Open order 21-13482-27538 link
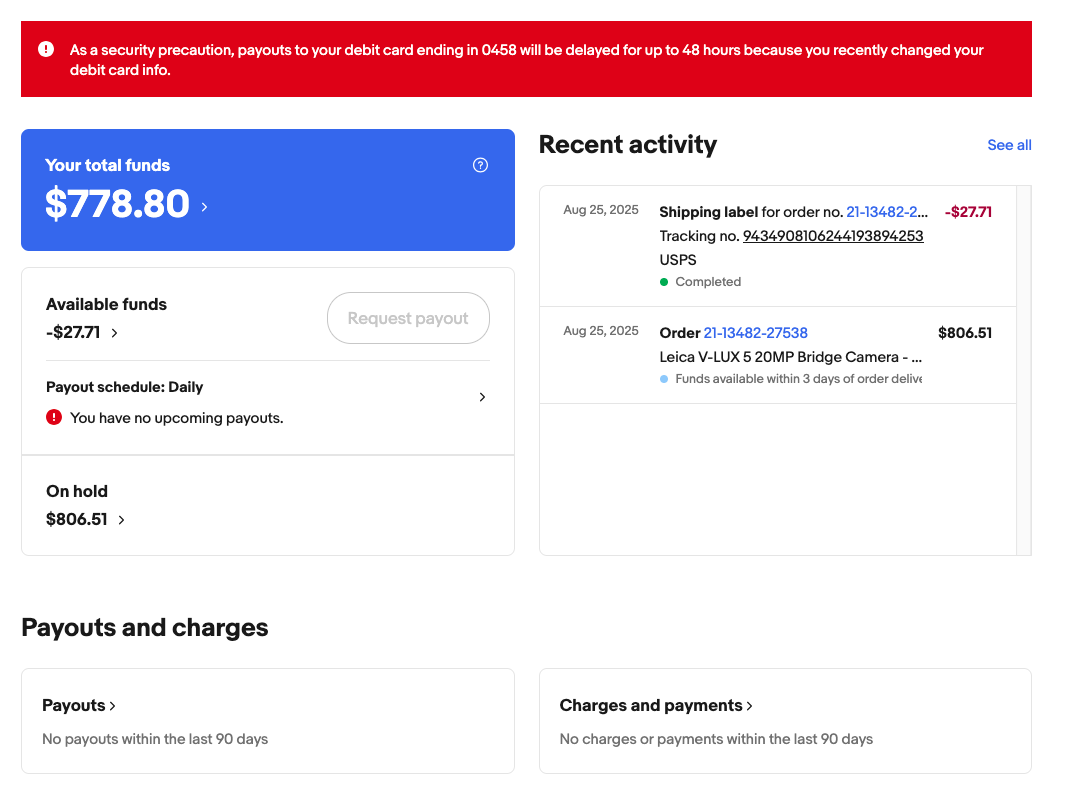This screenshot has width=1073, height=790. [755, 333]
